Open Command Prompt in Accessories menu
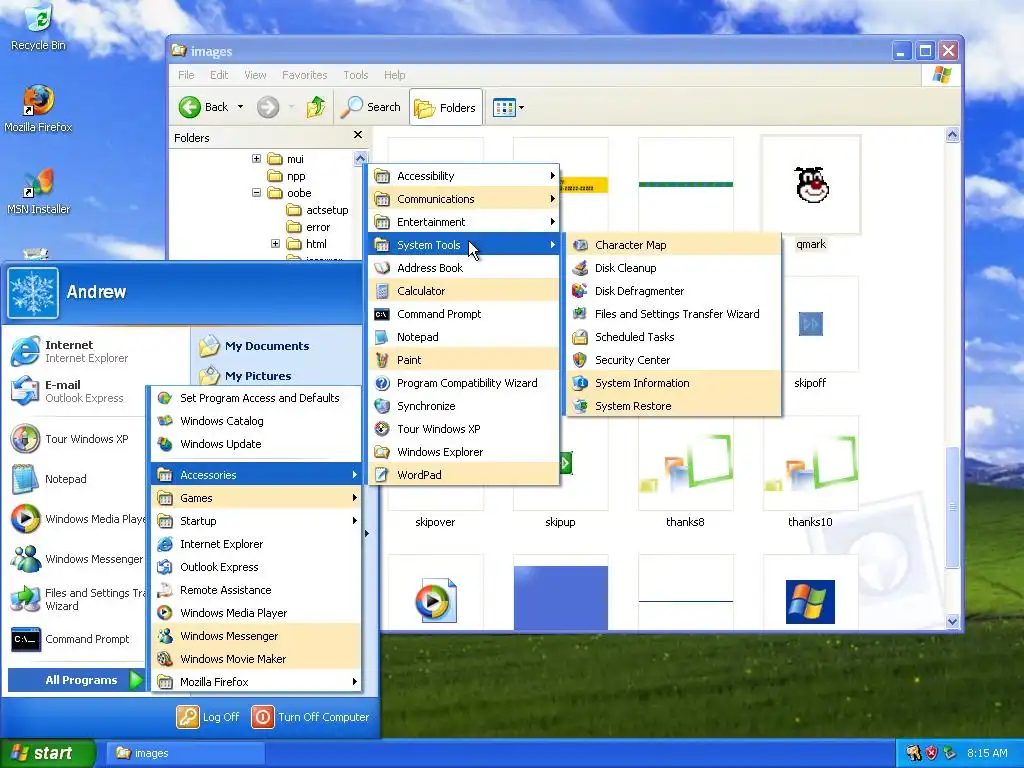Image resolution: width=1024 pixels, height=768 pixels. point(464,314)
